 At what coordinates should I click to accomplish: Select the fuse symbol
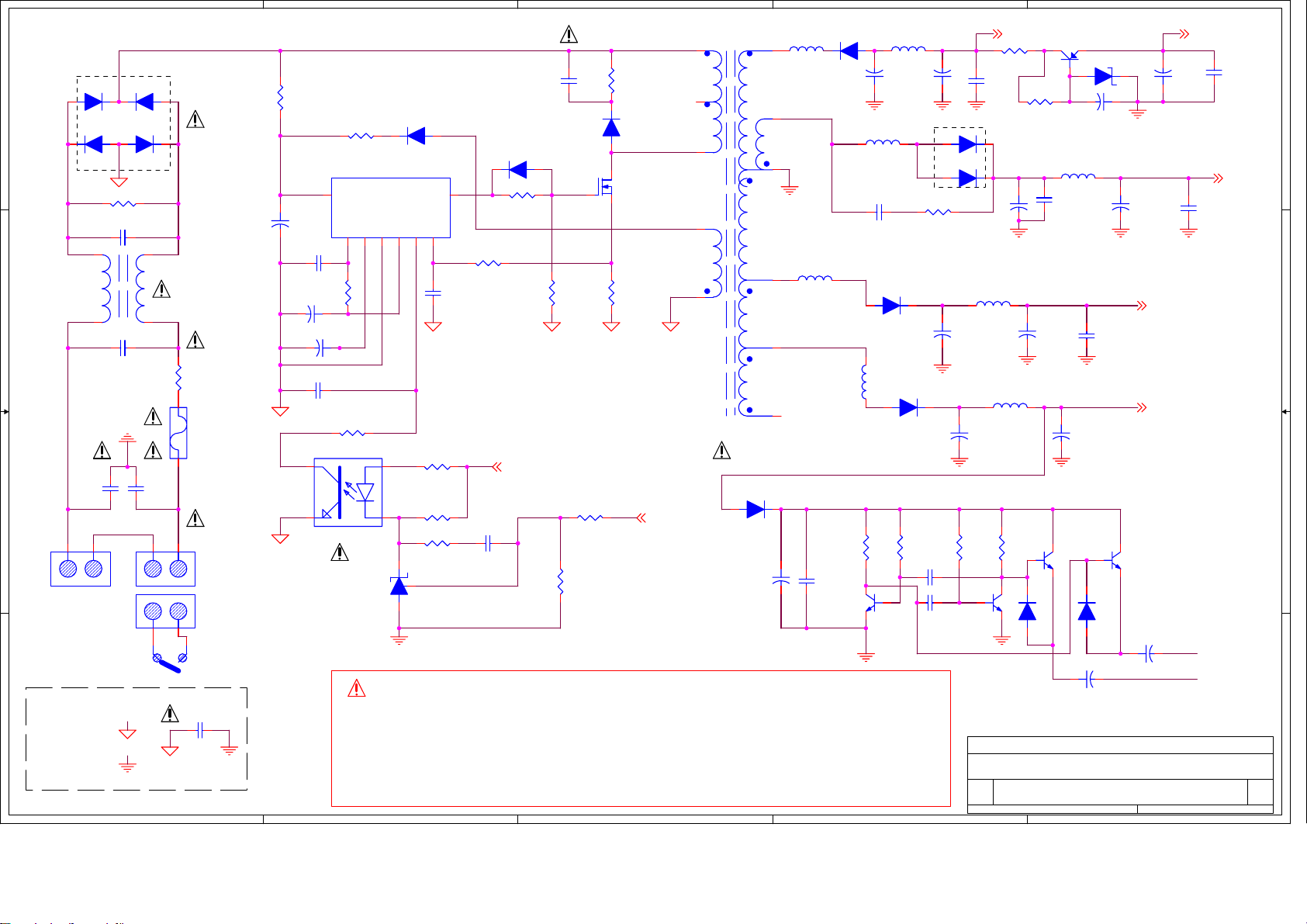pyautogui.click(x=178, y=432)
